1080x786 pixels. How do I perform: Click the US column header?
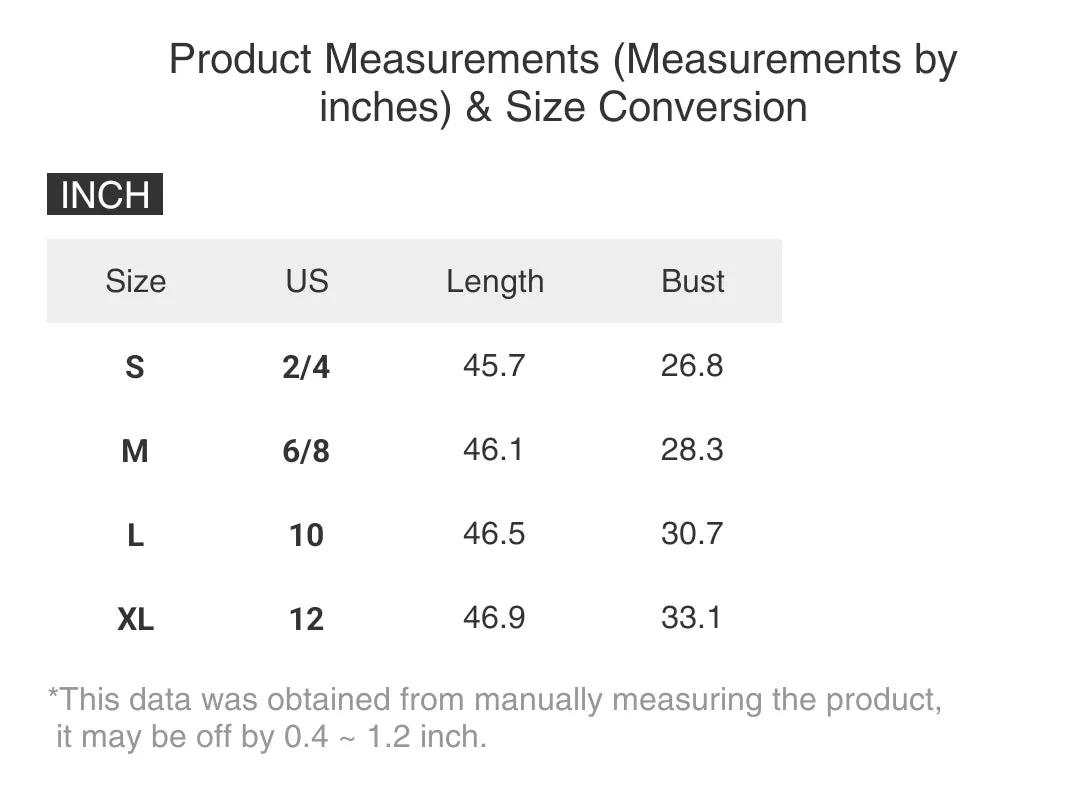tap(307, 281)
